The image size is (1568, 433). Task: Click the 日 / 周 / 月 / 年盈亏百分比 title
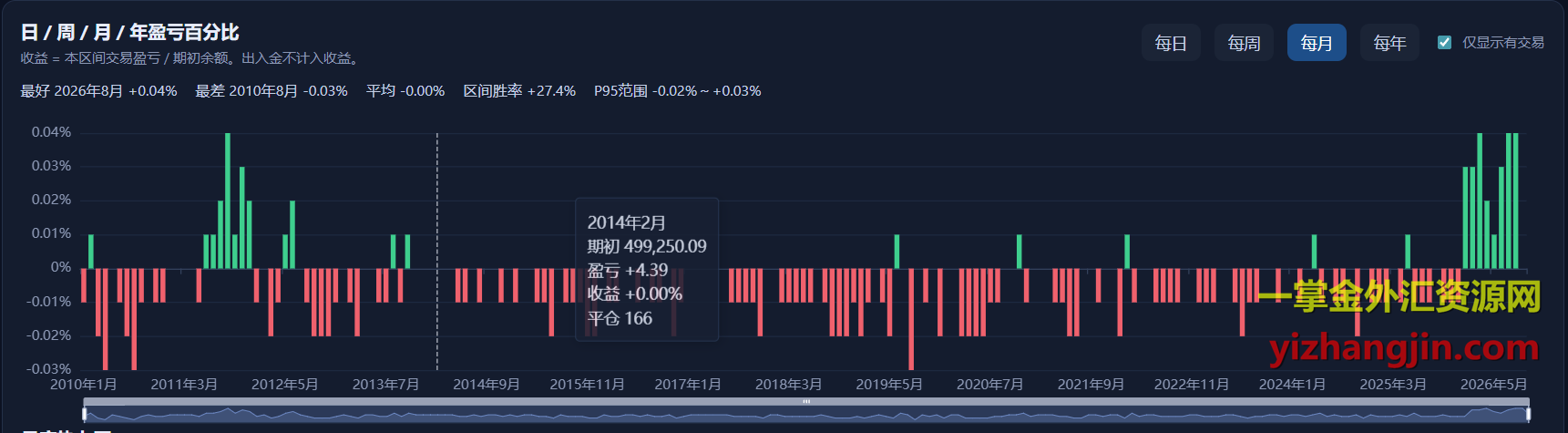tap(129, 33)
